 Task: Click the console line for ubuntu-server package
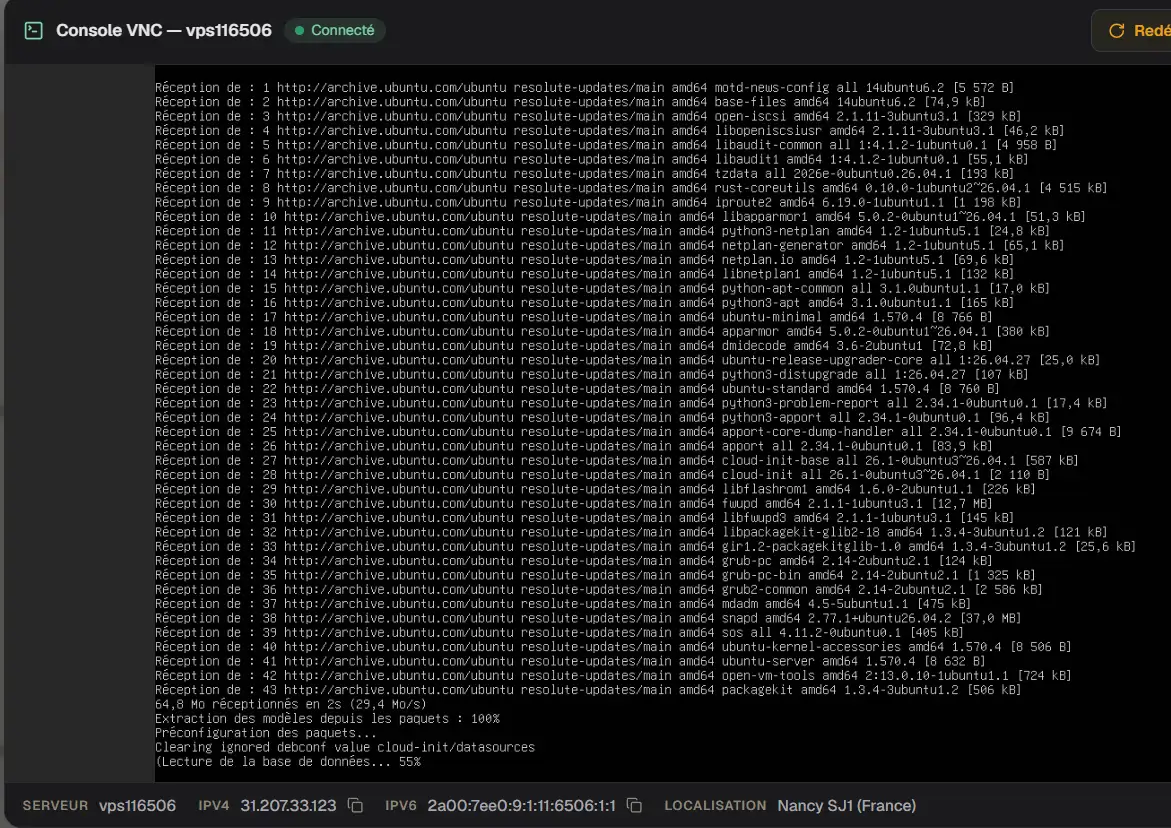pos(570,661)
